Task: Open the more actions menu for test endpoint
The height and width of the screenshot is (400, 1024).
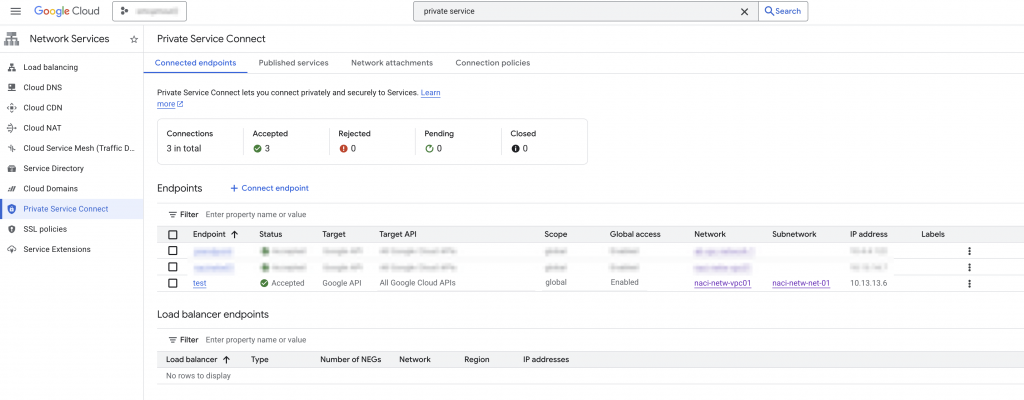Action: 969,284
